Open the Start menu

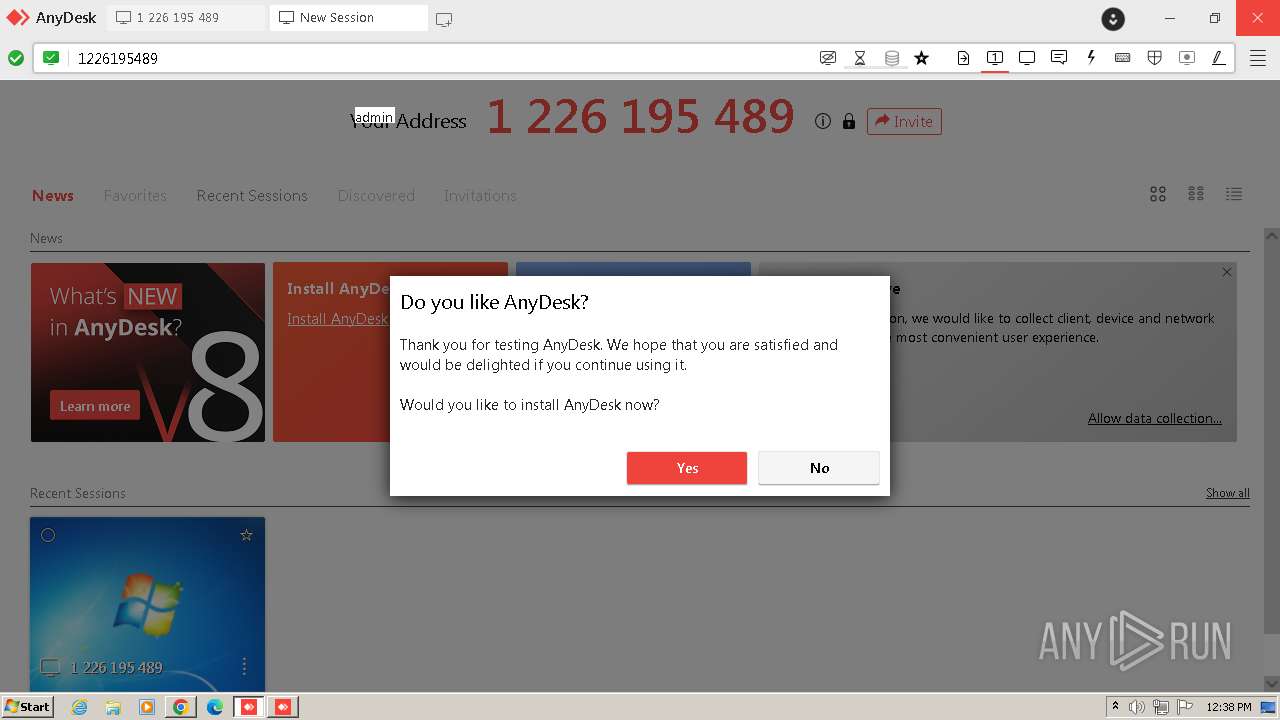click(x=27, y=706)
